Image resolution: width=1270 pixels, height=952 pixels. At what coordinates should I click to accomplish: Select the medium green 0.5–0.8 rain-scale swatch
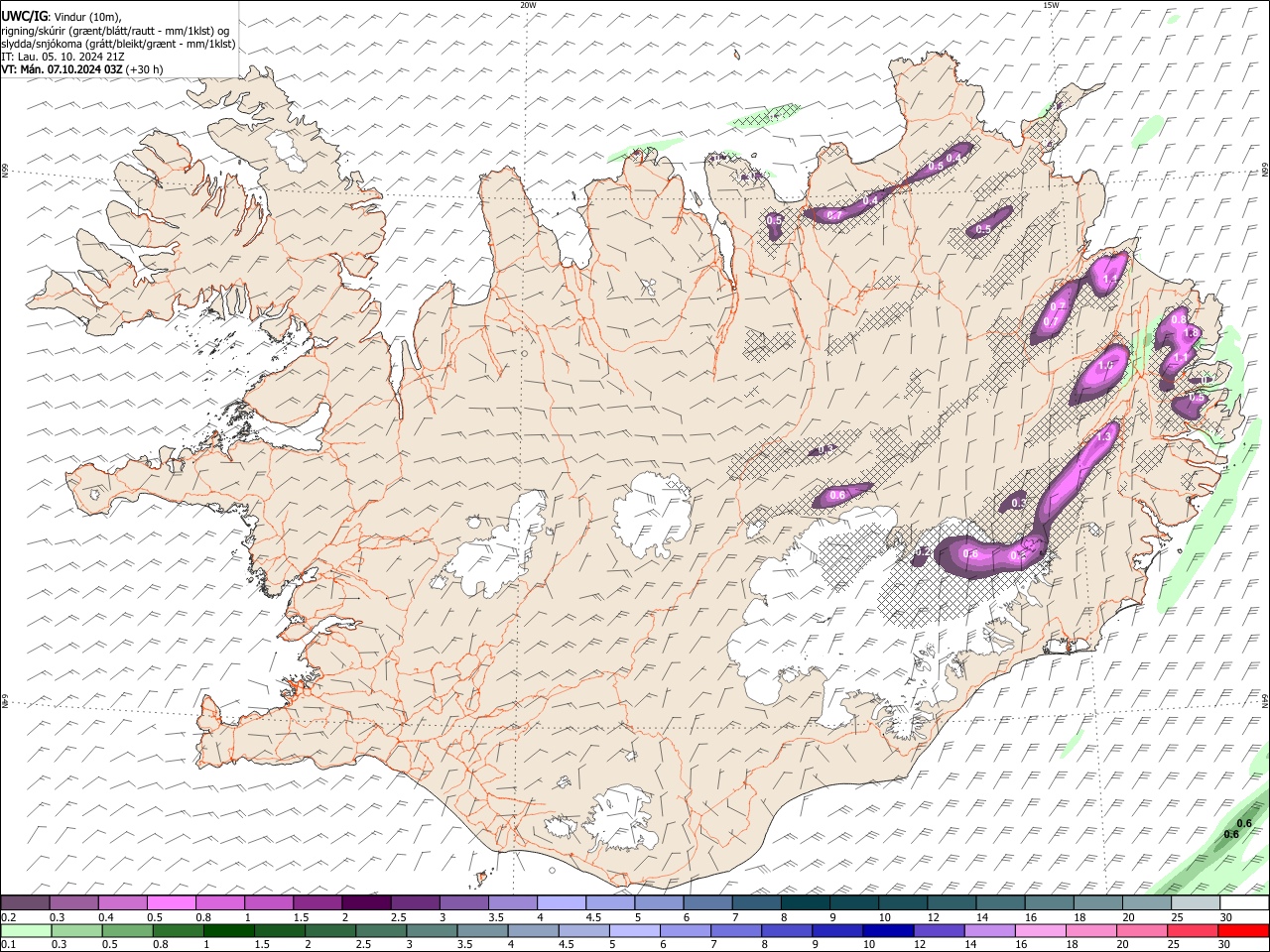(x=127, y=930)
